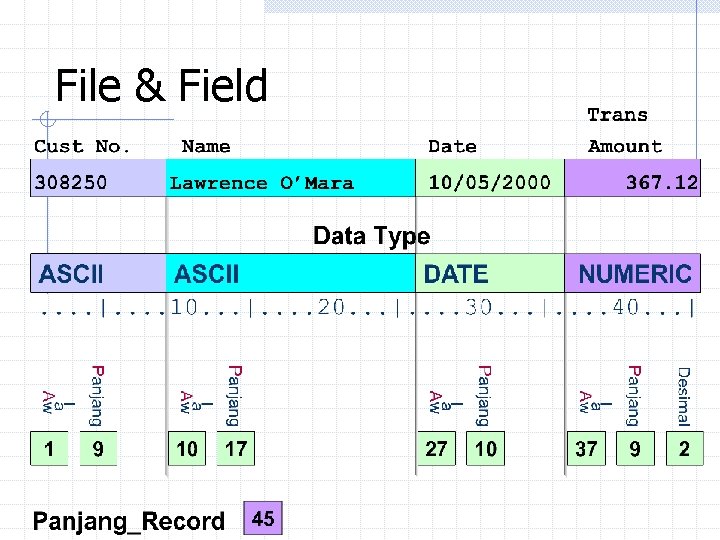
Task: Click the Panjang label beside the Desimal label
Action: (635, 396)
